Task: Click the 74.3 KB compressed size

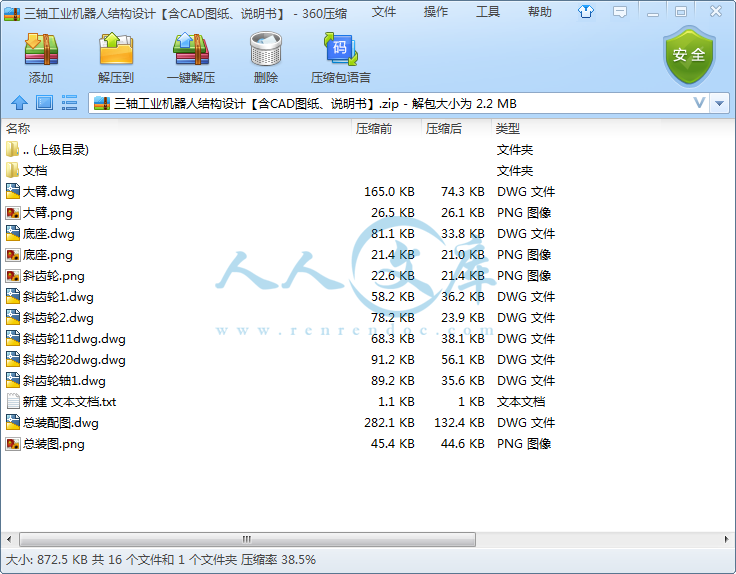Action: 462,191
